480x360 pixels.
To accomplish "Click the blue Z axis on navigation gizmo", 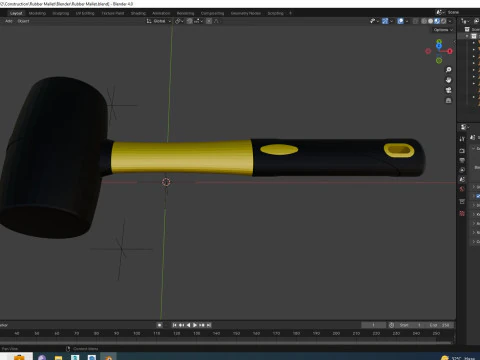I will pos(439,46).
